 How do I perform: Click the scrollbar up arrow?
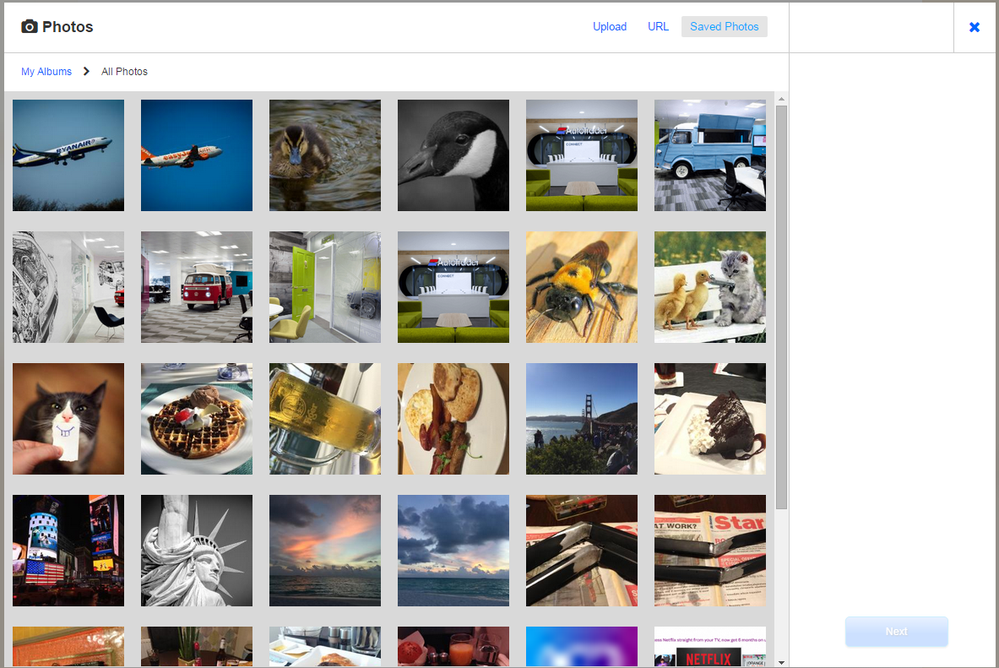pos(781,99)
